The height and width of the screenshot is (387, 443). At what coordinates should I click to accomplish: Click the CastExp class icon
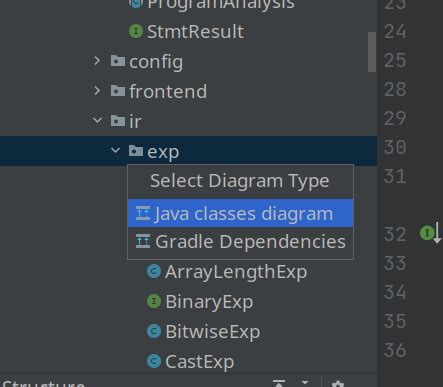[154, 361]
